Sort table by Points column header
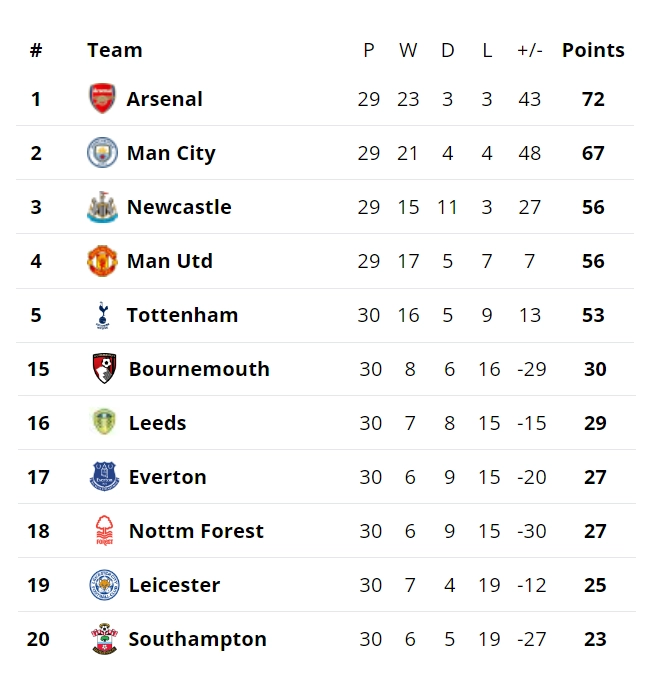The width and height of the screenshot is (660, 700). click(593, 50)
